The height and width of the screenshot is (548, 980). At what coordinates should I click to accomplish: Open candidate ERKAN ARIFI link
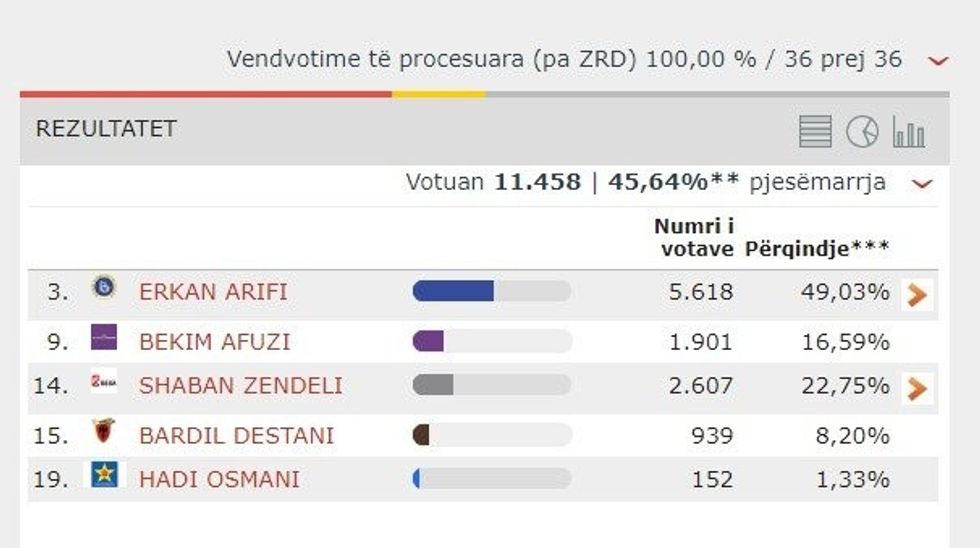[x=213, y=292]
